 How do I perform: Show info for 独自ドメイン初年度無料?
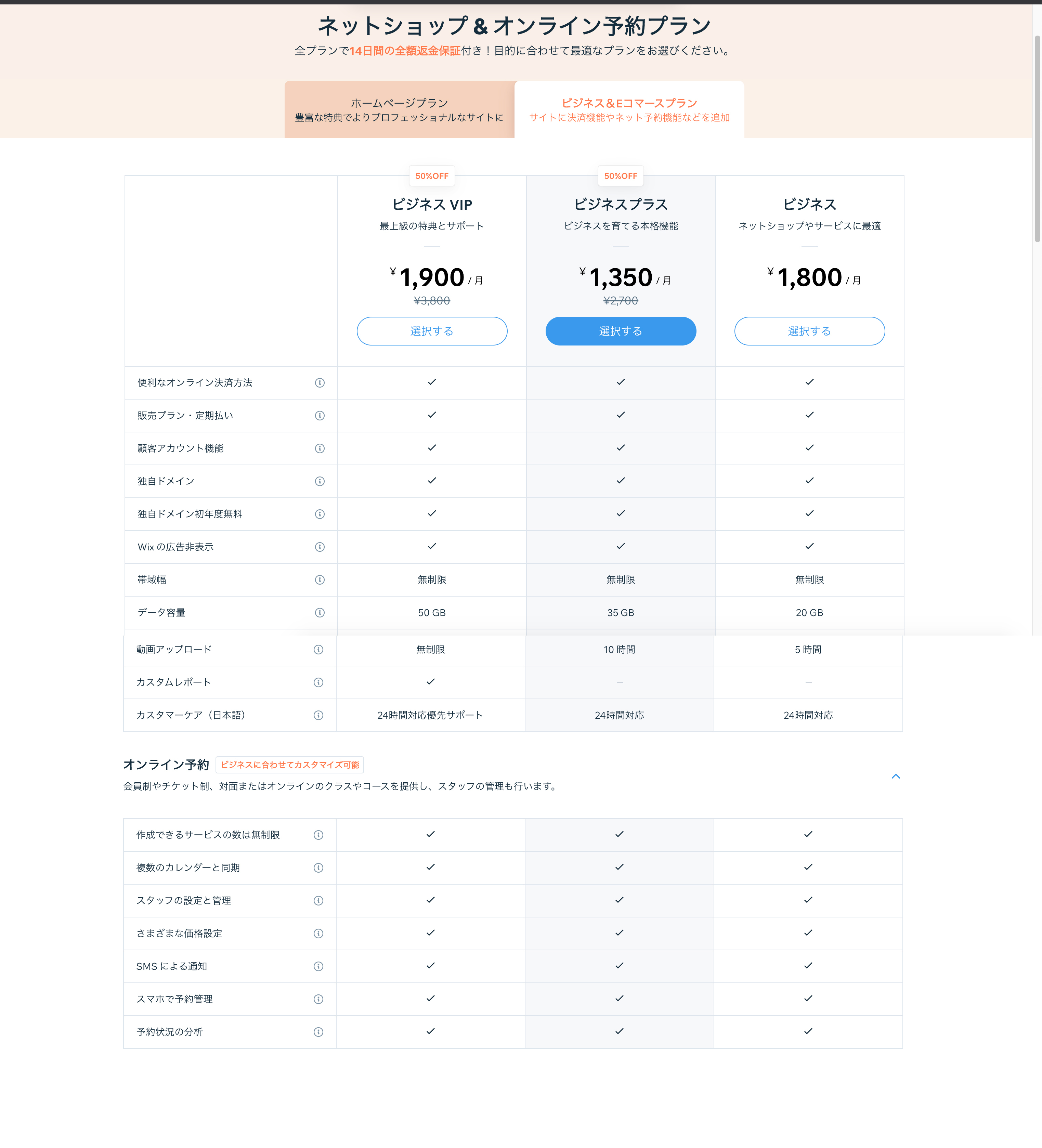tap(320, 514)
